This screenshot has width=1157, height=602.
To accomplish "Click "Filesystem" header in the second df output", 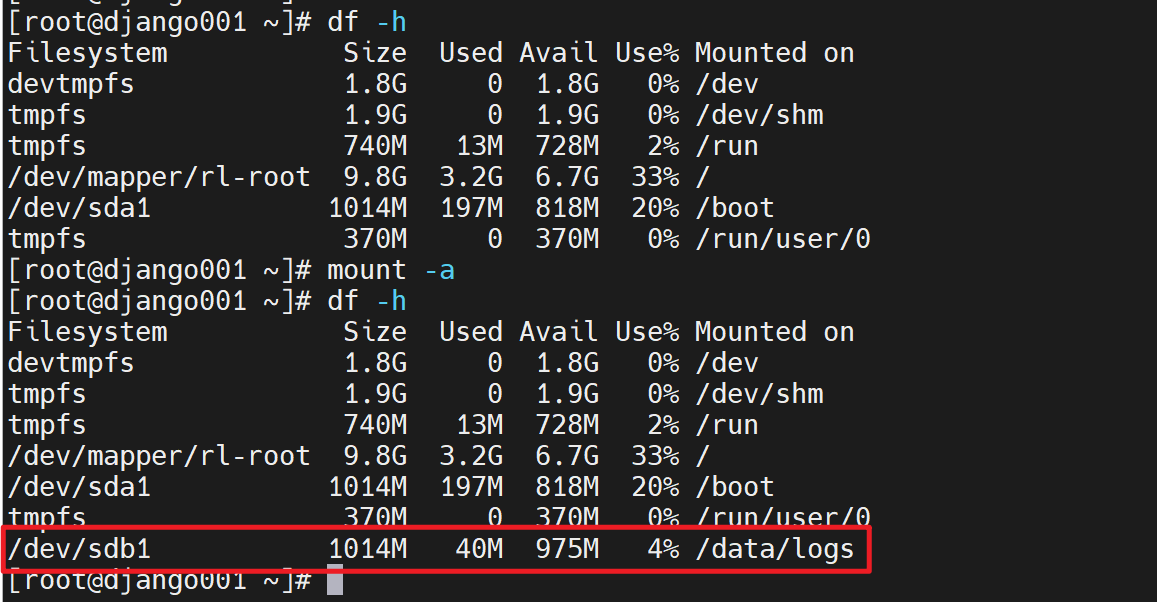I will coord(87,332).
